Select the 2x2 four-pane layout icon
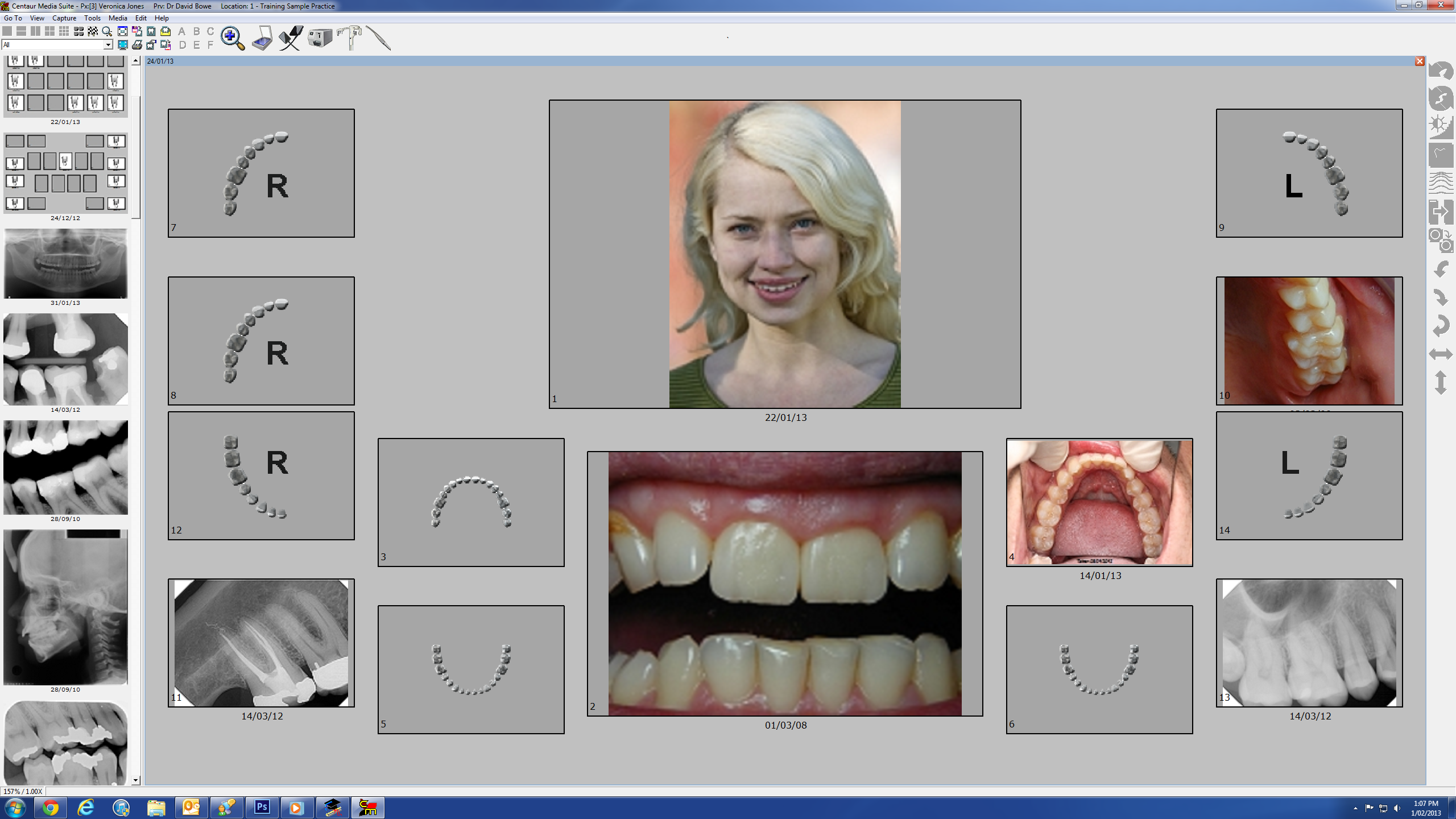This screenshot has height=819, width=1456. [x=49, y=31]
